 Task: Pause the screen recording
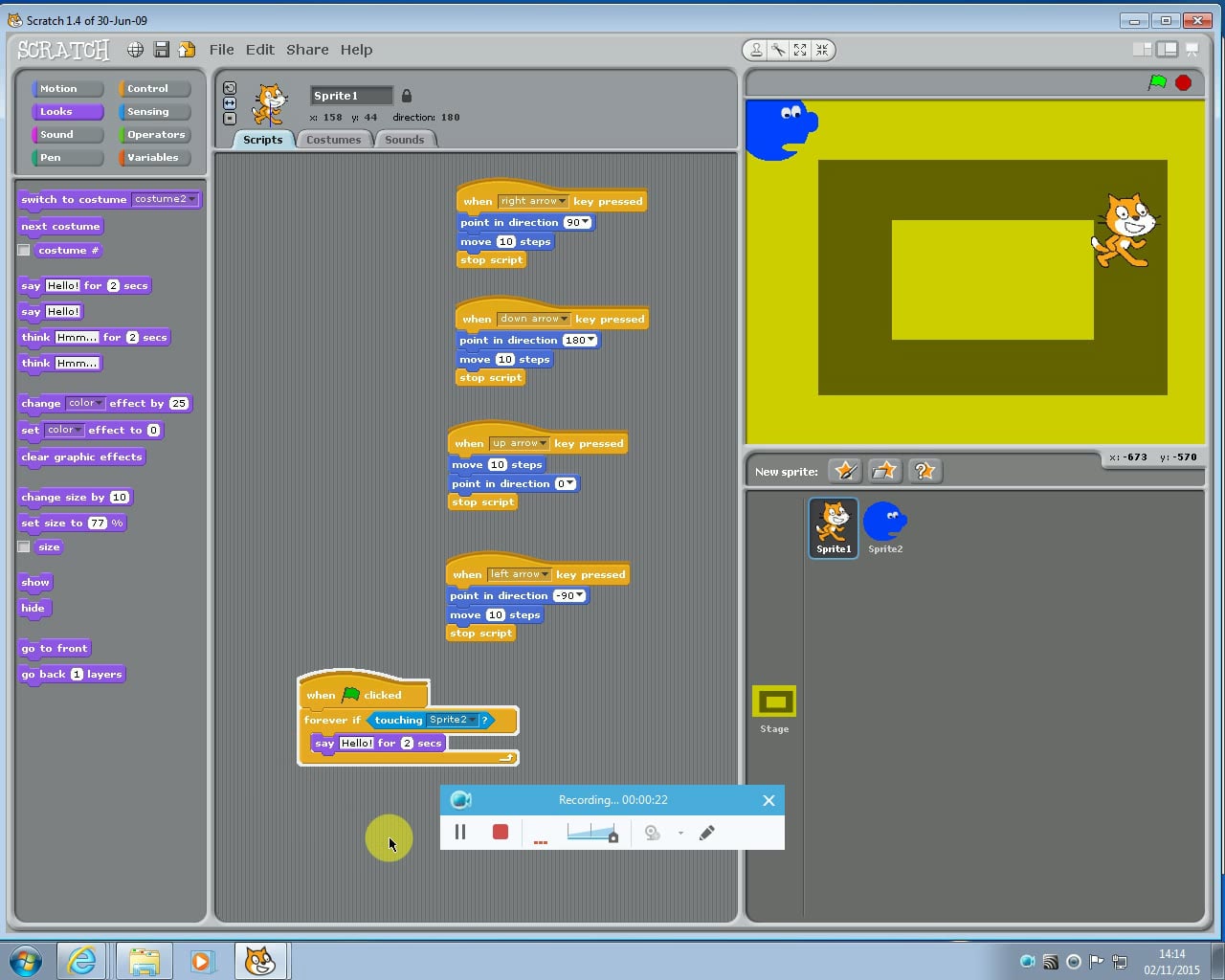(x=460, y=833)
